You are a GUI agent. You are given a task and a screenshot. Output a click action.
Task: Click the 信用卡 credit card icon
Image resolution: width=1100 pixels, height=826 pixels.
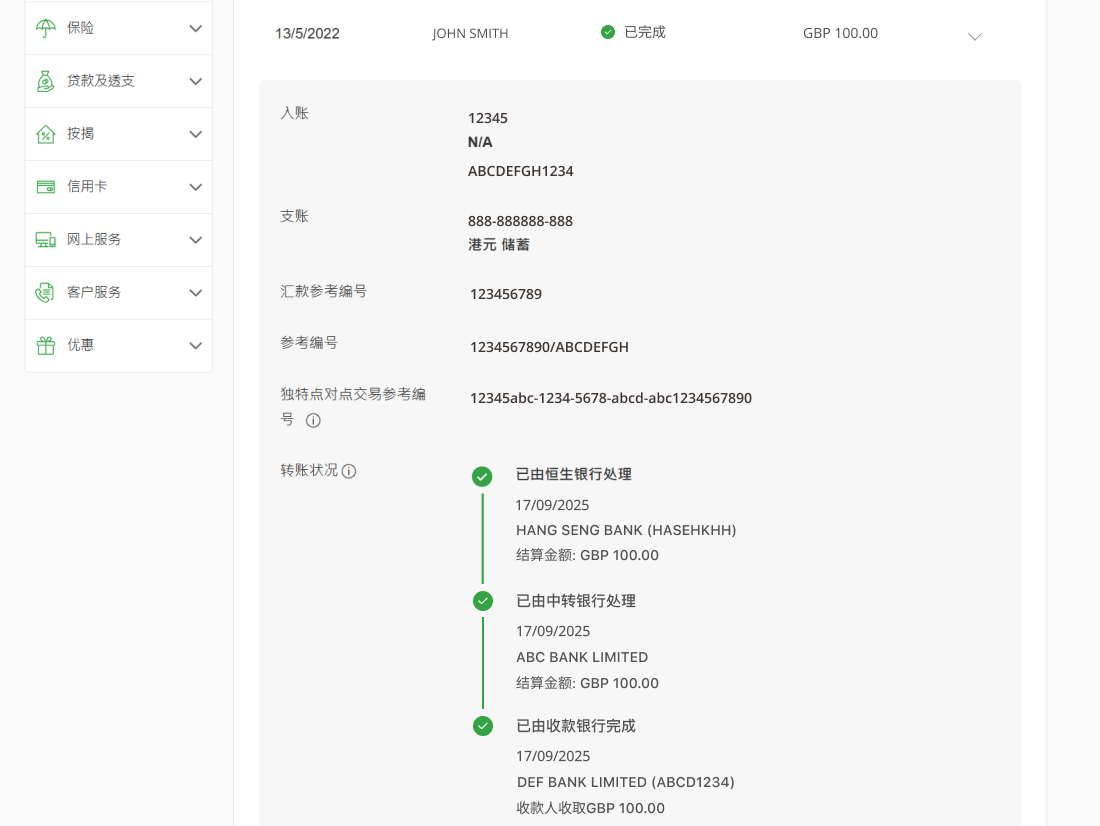click(x=45, y=186)
